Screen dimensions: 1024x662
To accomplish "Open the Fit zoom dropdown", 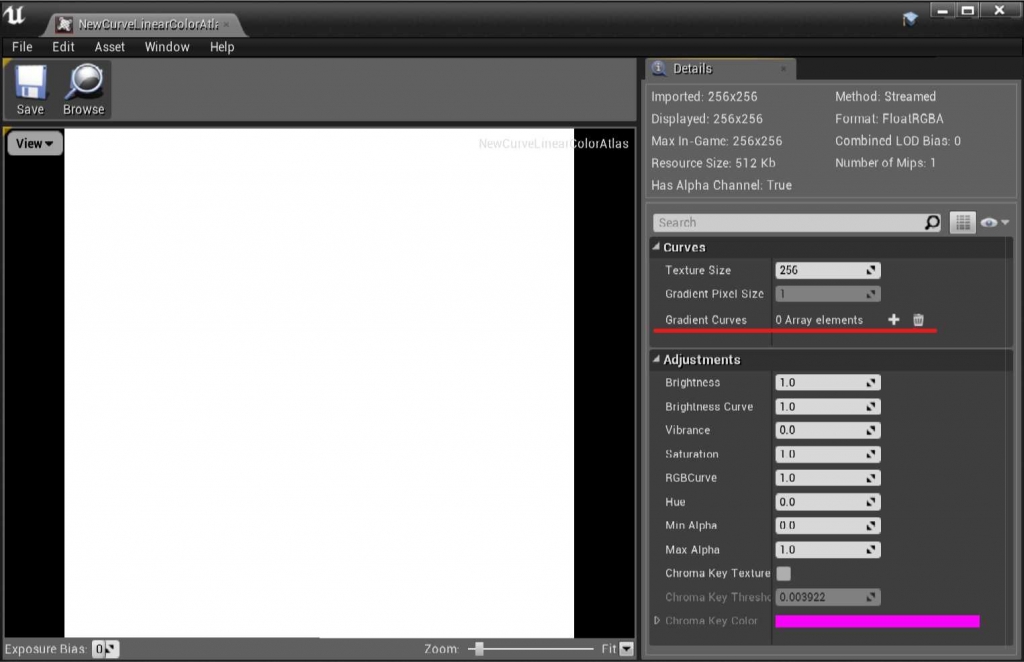I will pos(626,648).
